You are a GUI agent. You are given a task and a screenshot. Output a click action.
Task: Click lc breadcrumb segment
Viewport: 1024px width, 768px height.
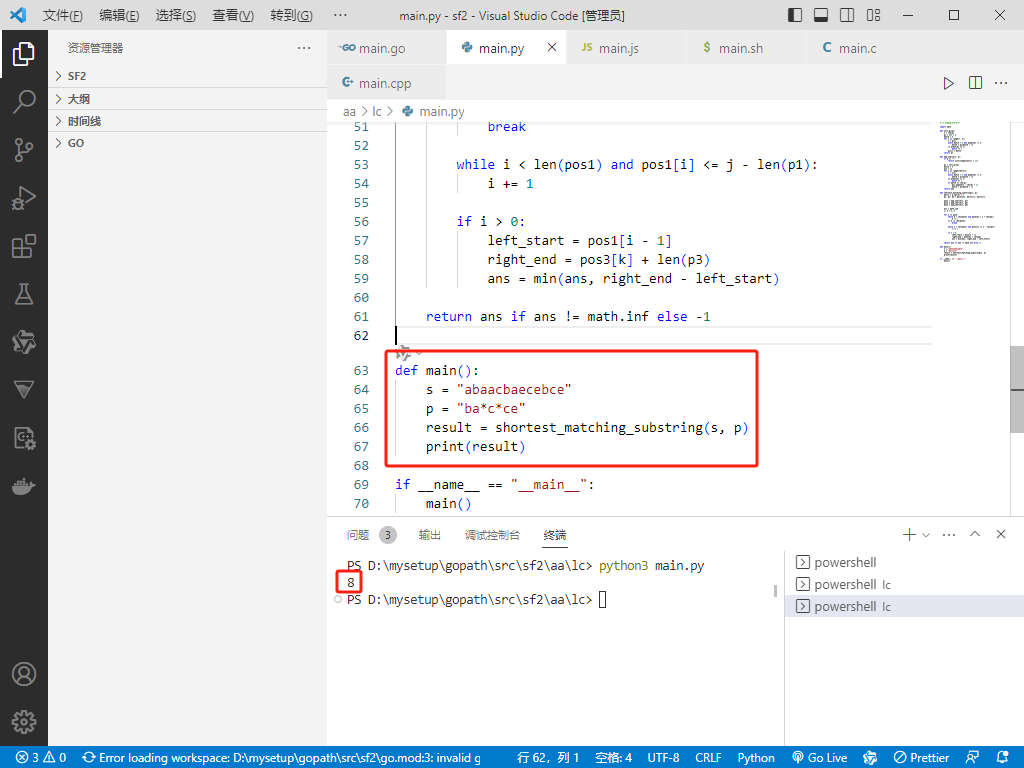(377, 112)
